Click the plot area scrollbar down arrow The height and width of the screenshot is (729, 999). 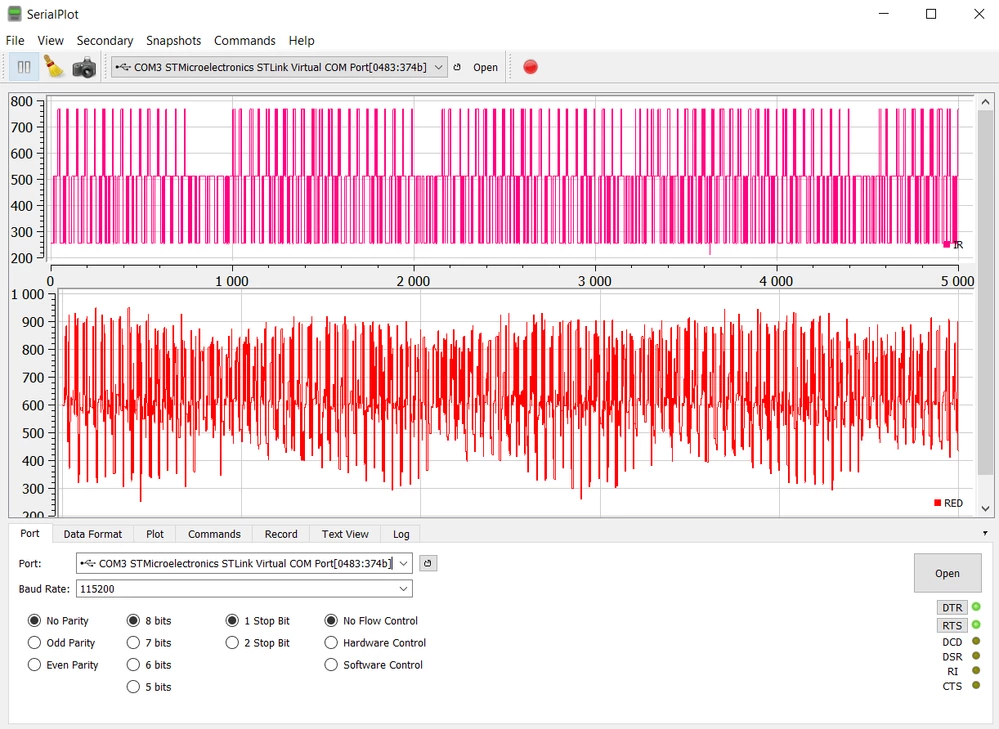(985, 509)
